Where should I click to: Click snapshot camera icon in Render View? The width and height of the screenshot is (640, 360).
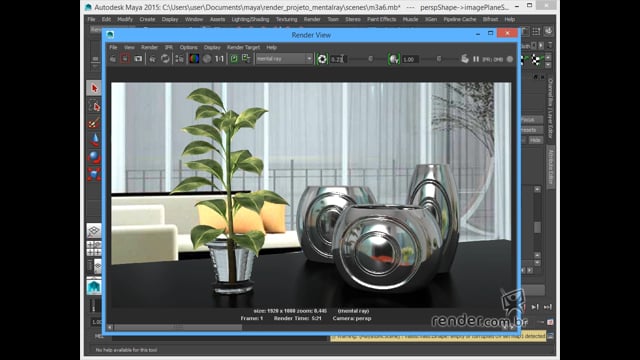(x=138, y=59)
